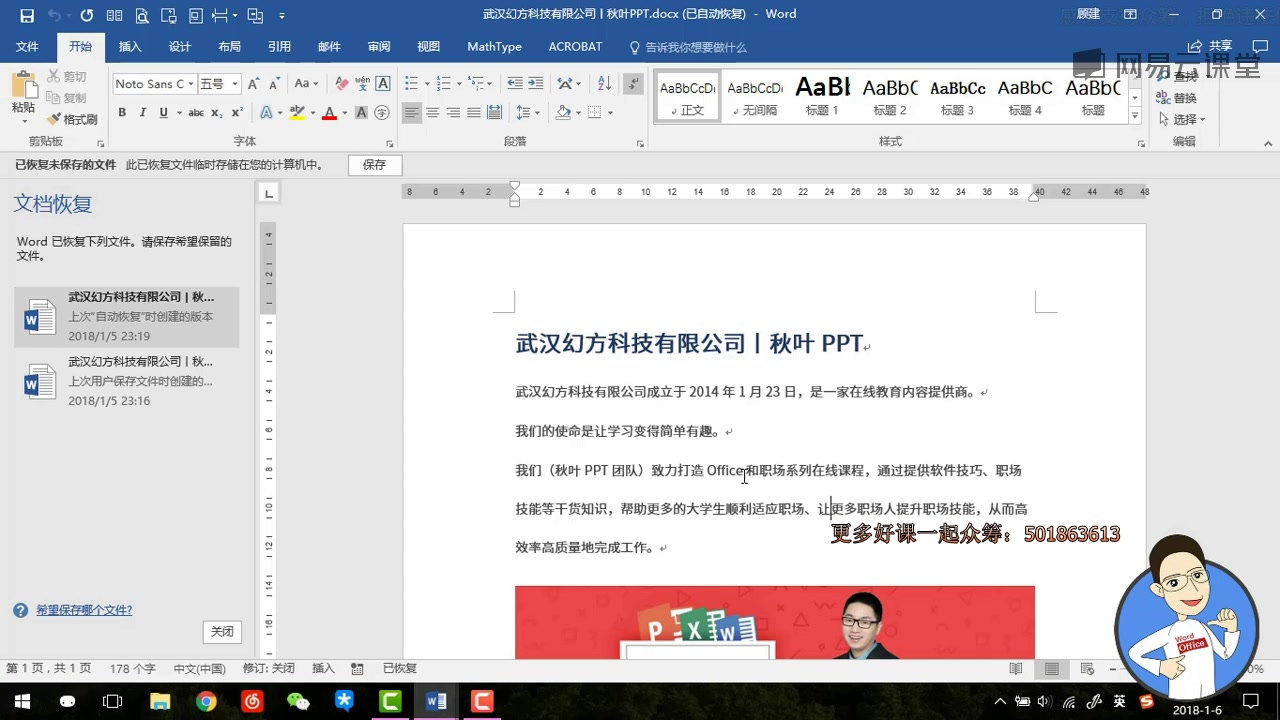Open Print Preview from the Quick Access Toolbar
Viewport: 1280px width, 720px height.
point(142,15)
